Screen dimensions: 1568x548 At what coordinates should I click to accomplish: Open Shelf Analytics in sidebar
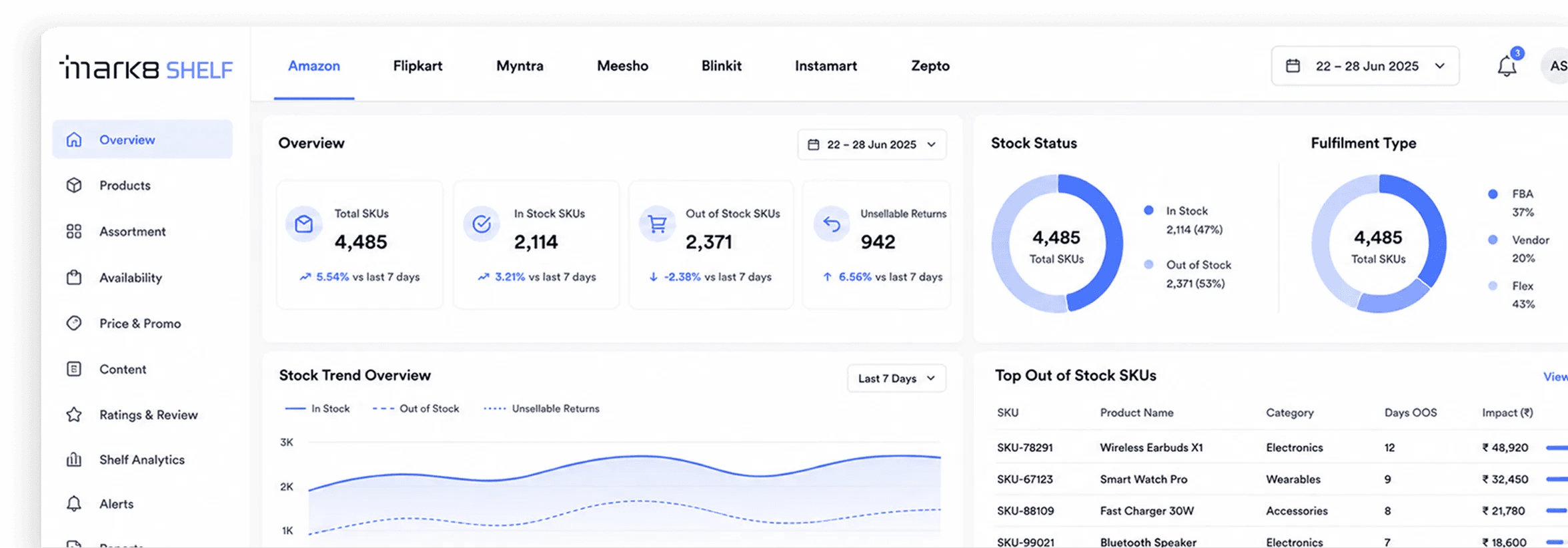click(x=143, y=459)
